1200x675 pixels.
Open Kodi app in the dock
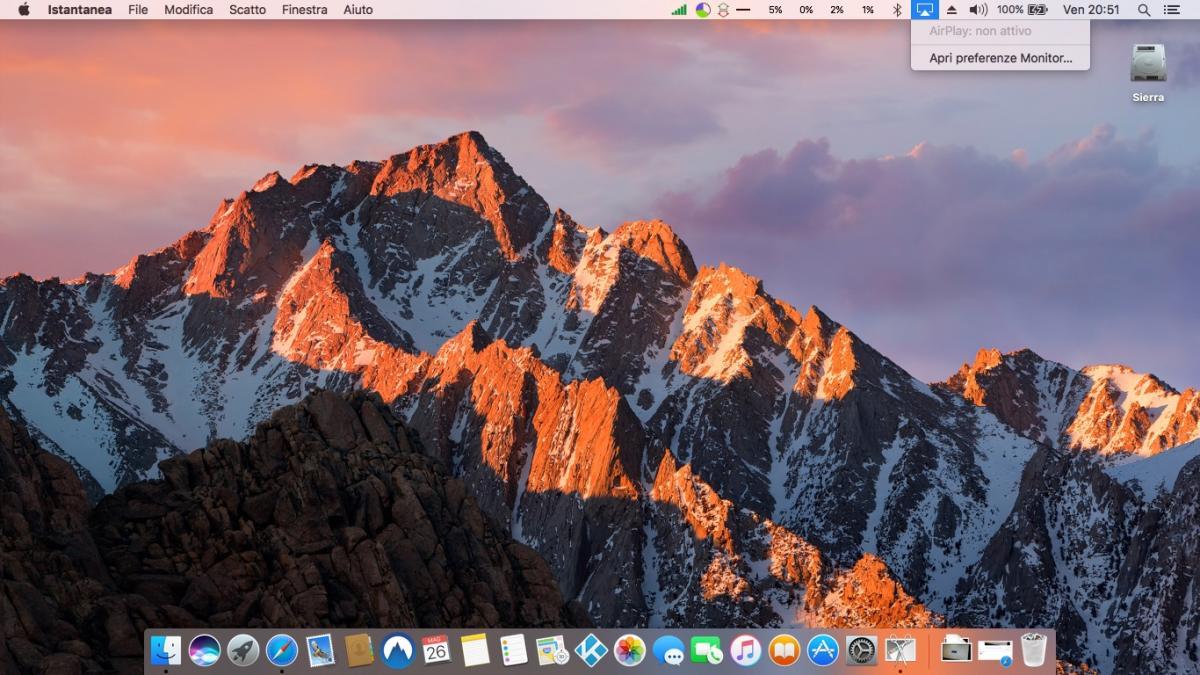pos(591,651)
